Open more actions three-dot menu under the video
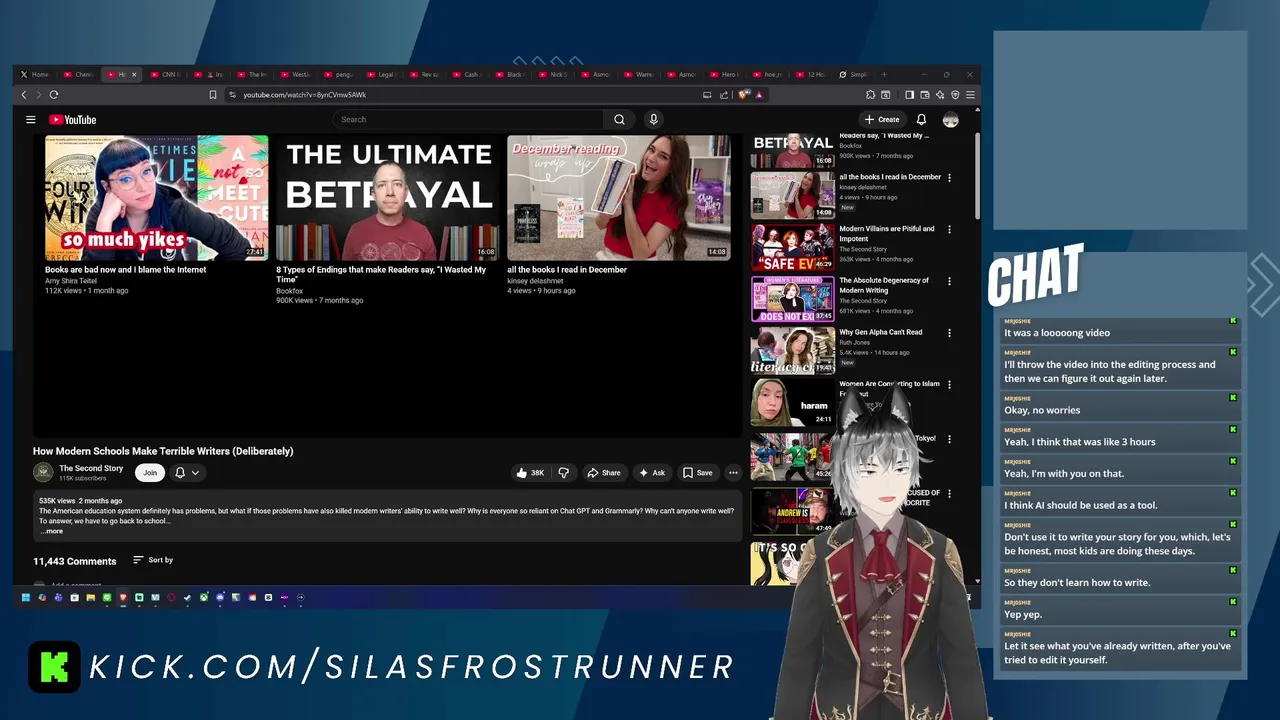The height and width of the screenshot is (720, 1280). [733, 473]
